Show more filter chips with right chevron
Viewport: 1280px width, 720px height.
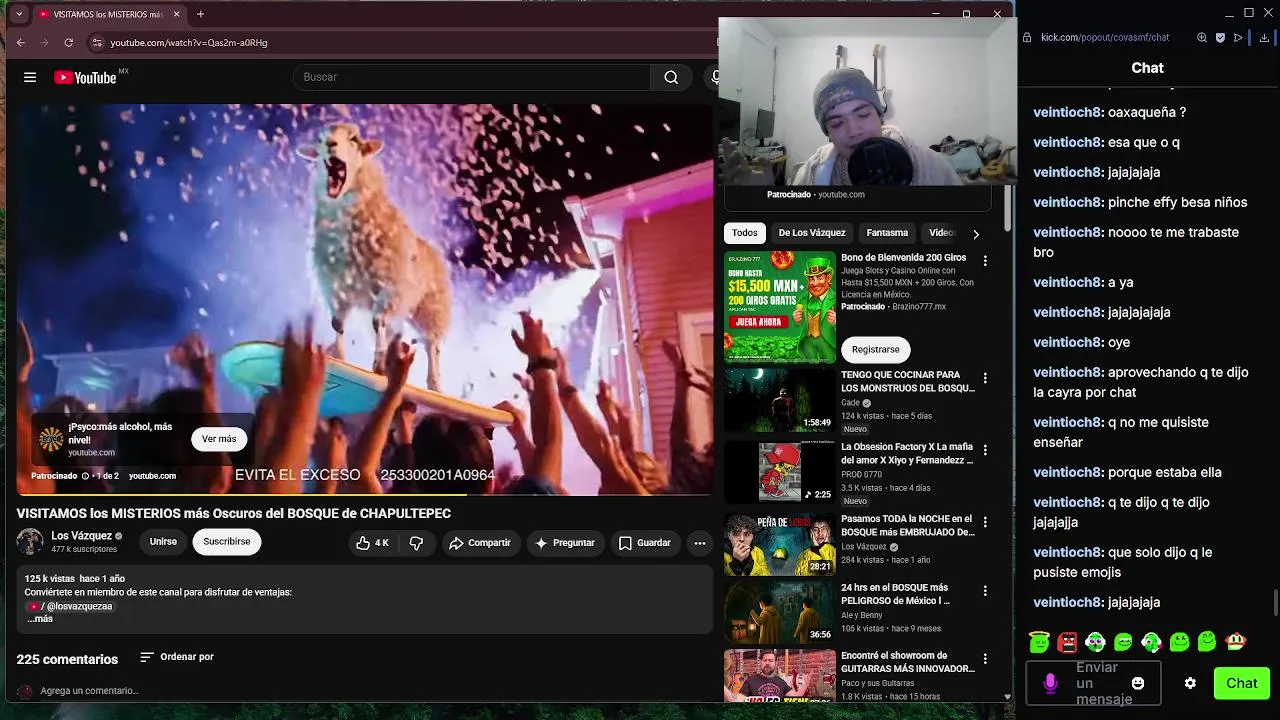click(976, 233)
